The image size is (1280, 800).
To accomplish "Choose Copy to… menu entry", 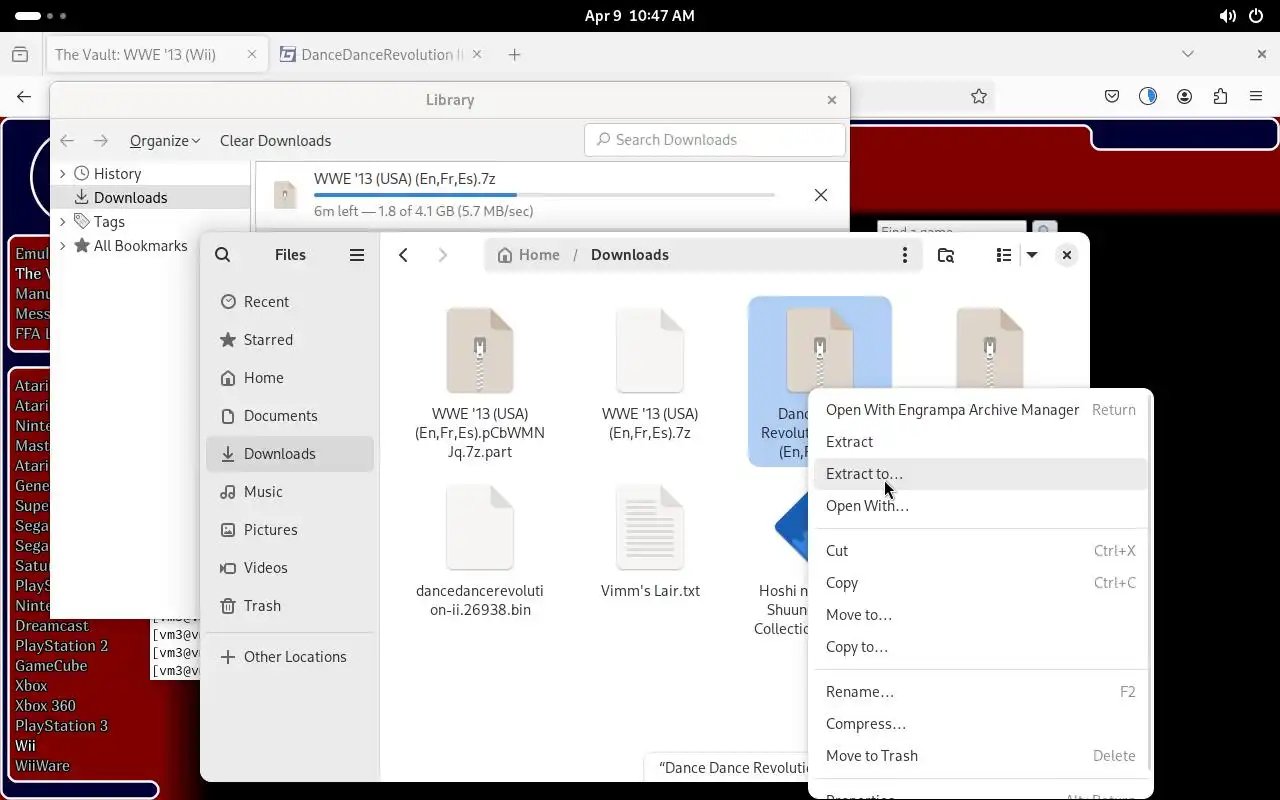I will [980, 647].
